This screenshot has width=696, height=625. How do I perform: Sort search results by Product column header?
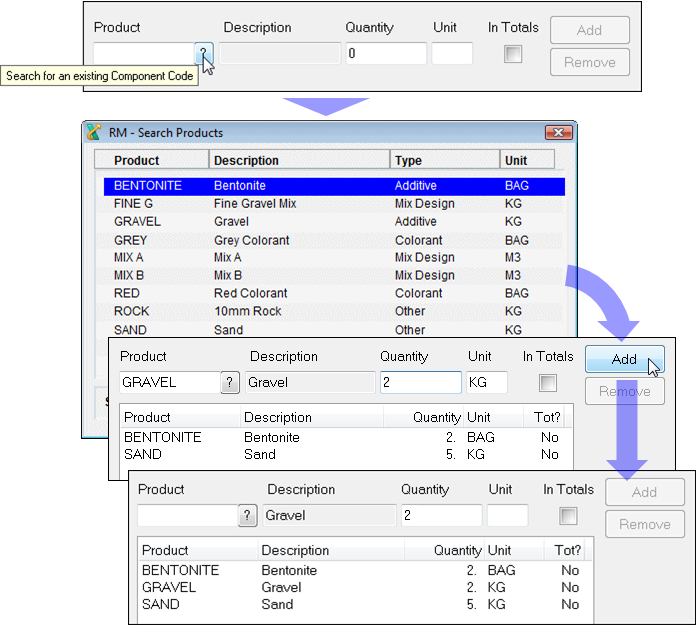[151, 160]
